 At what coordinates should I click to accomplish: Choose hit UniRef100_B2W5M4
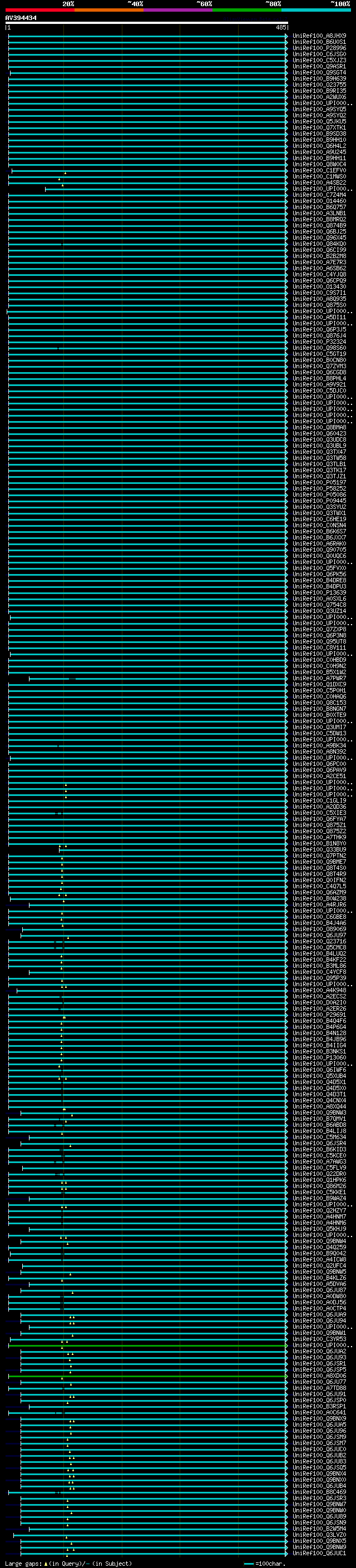[x=319, y=1529]
